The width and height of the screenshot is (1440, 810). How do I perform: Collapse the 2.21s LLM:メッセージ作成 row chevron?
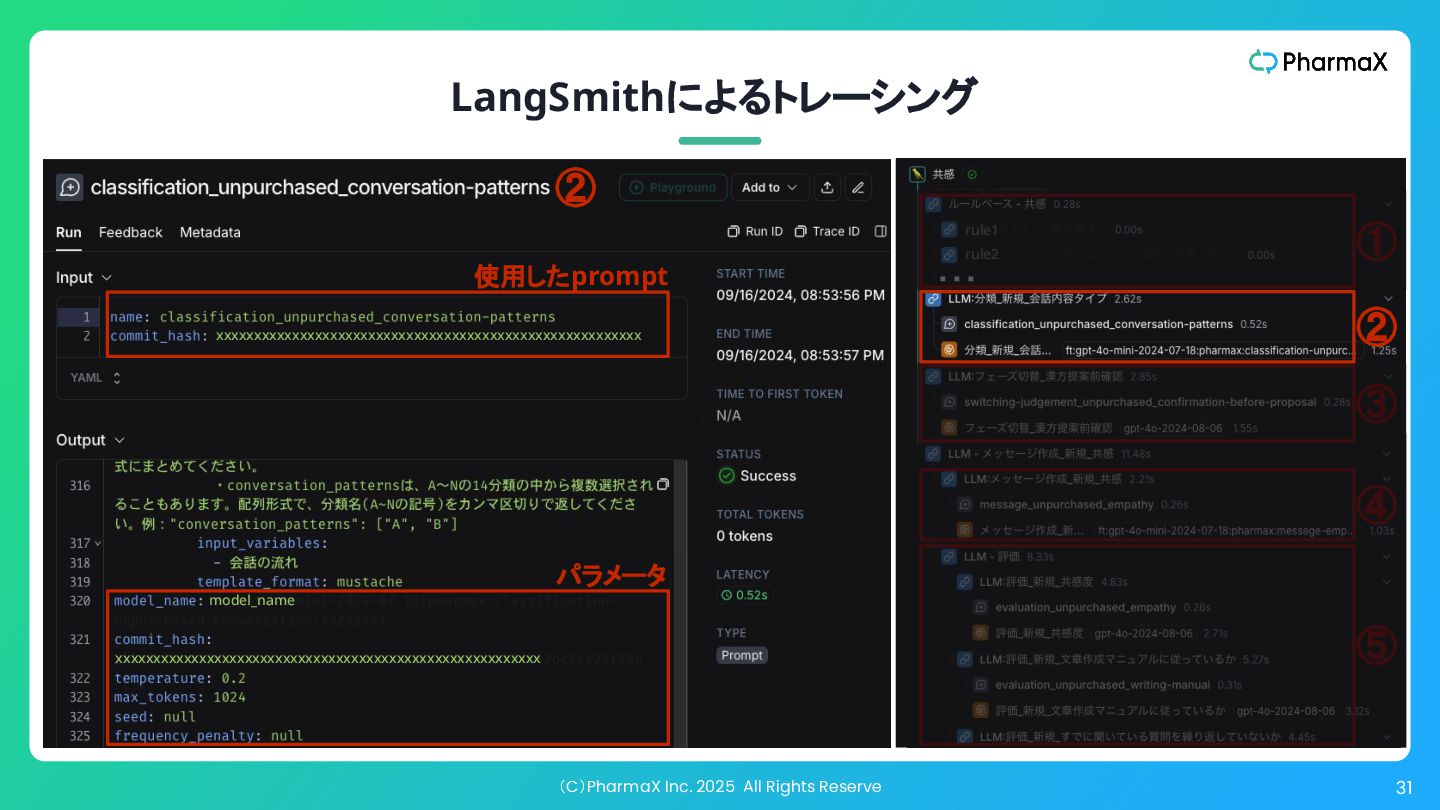(x=1387, y=479)
